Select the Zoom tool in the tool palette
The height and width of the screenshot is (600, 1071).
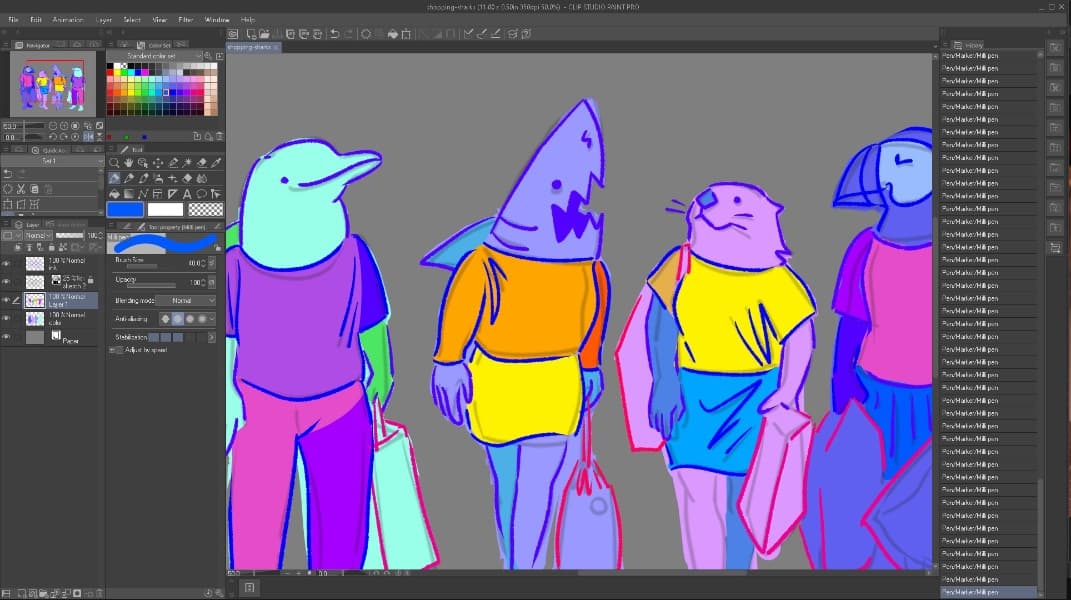click(x=115, y=162)
